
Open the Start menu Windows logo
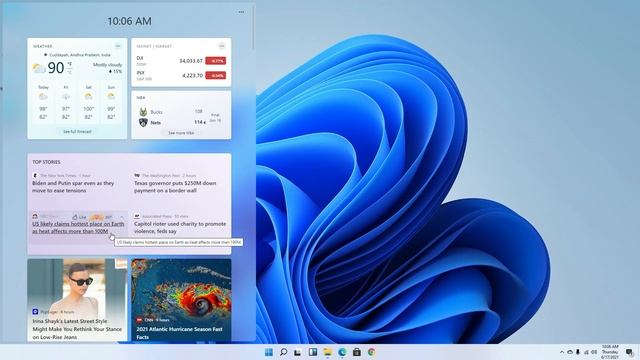click(269, 352)
